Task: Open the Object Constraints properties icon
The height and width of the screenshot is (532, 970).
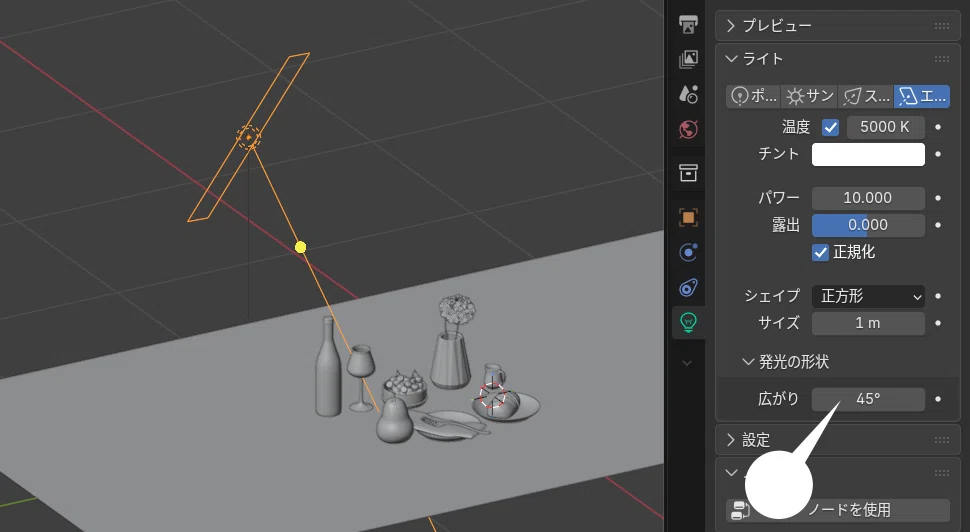Action: click(x=689, y=288)
